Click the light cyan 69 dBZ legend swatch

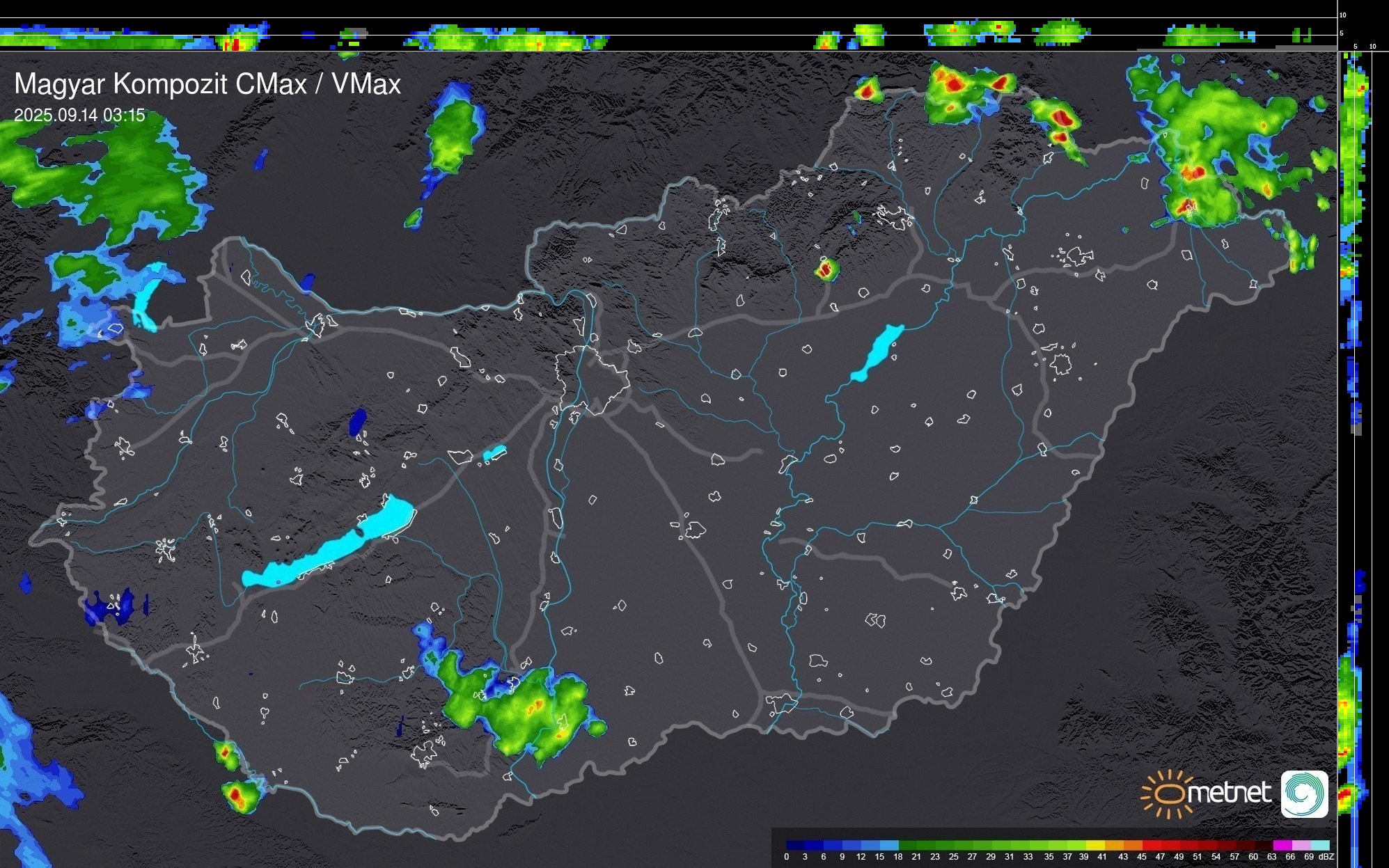(x=1320, y=845)
